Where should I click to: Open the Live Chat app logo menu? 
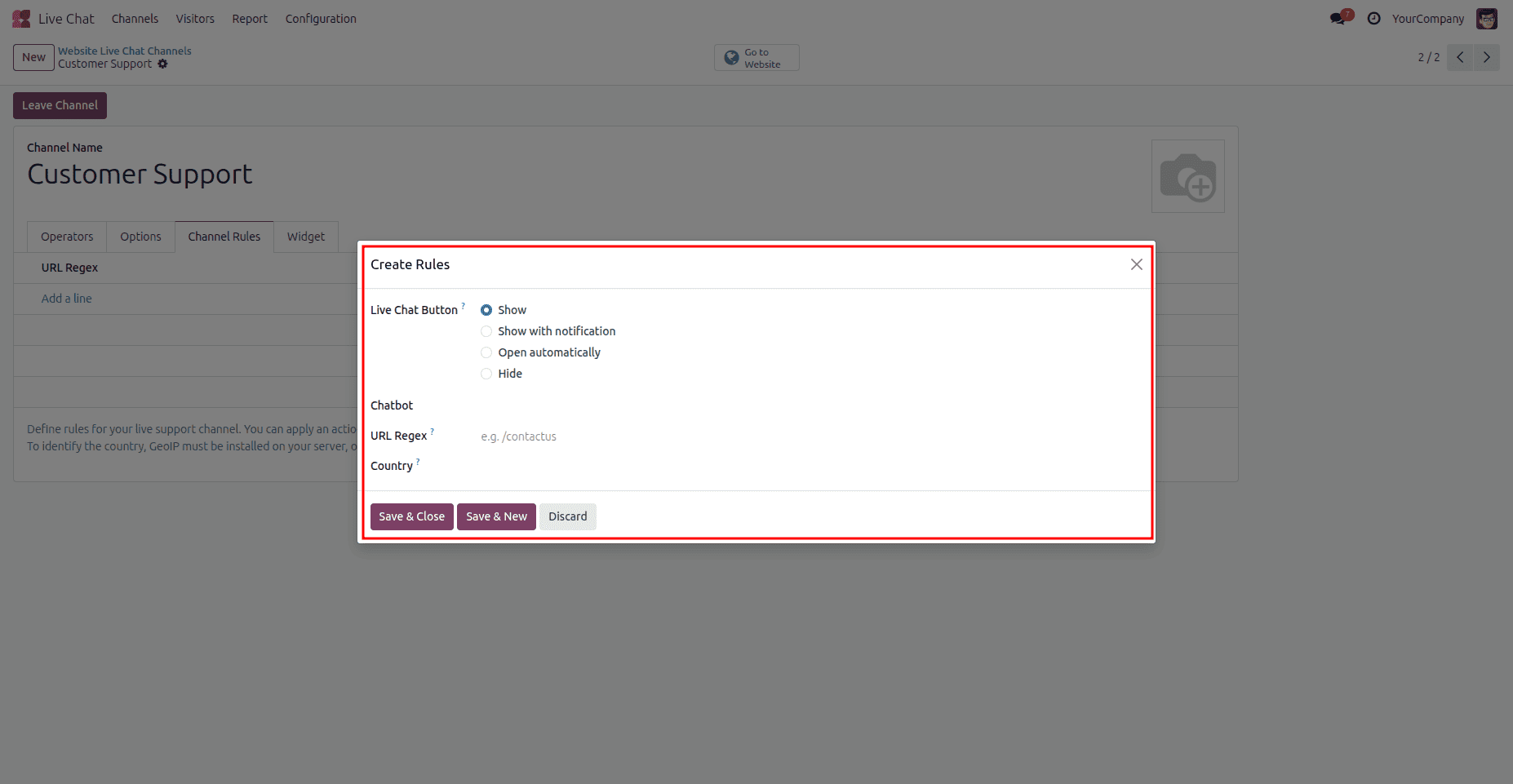point(20,18)
